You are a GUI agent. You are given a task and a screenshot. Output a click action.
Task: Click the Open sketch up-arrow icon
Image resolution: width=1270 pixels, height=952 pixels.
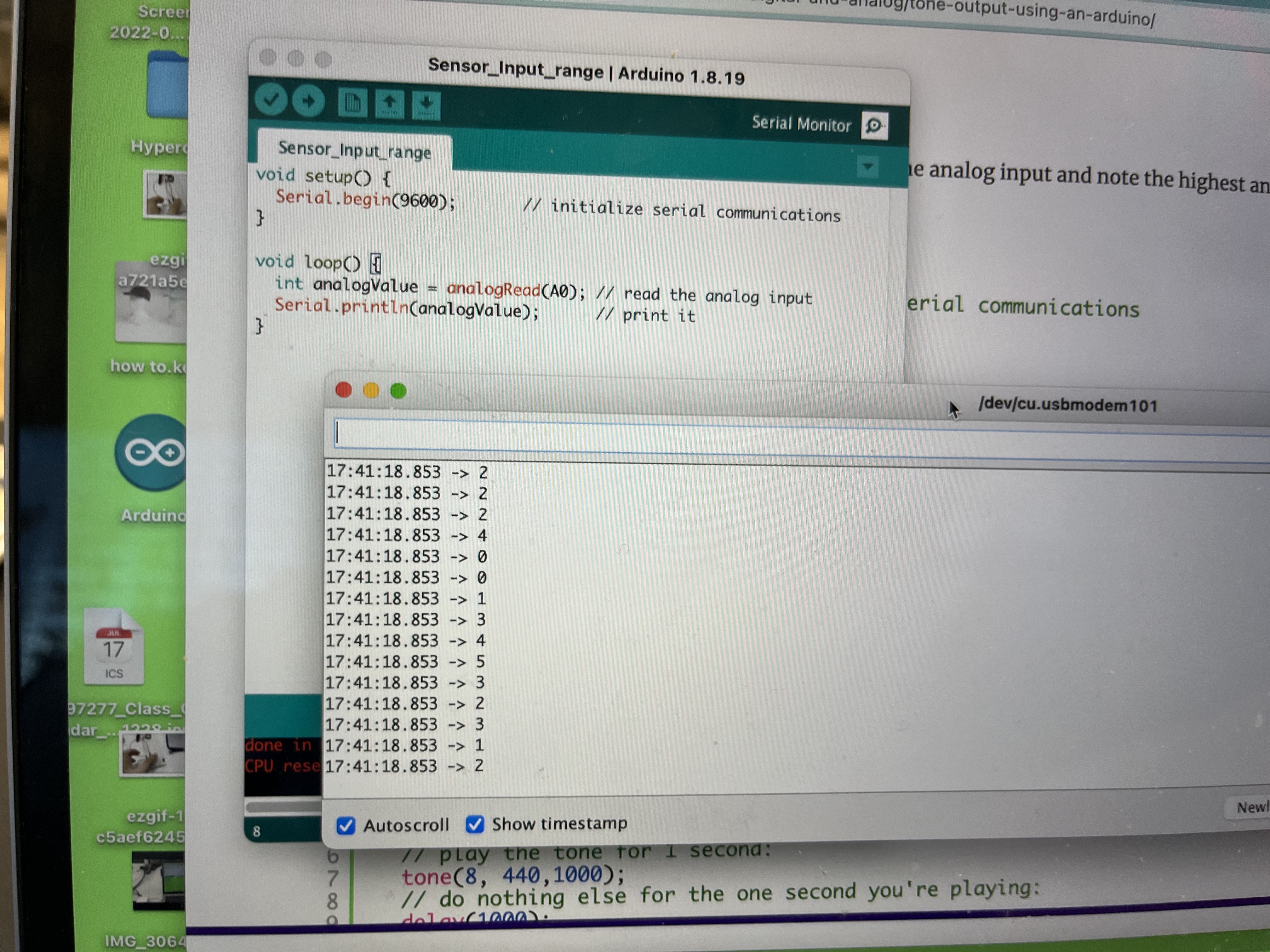(389, 105)
